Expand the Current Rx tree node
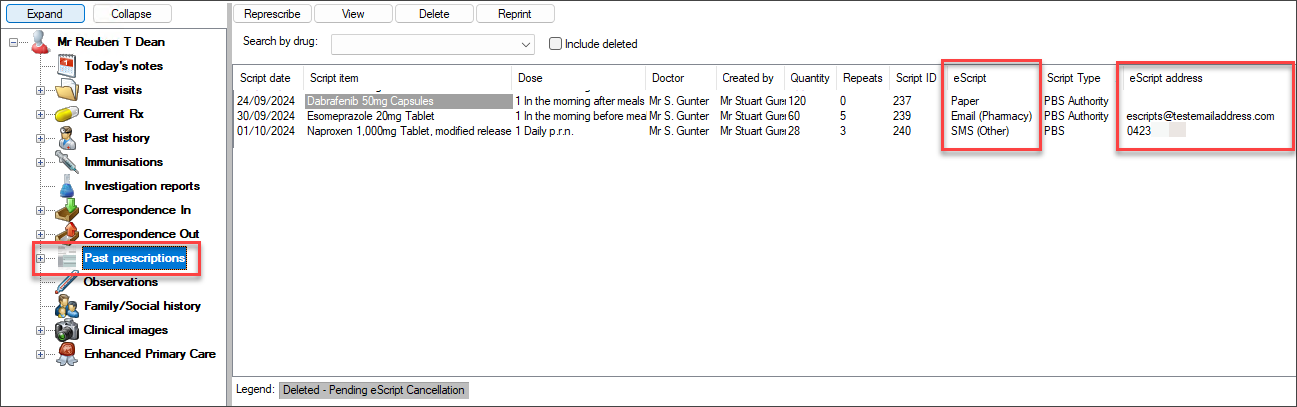 [41, 114]
